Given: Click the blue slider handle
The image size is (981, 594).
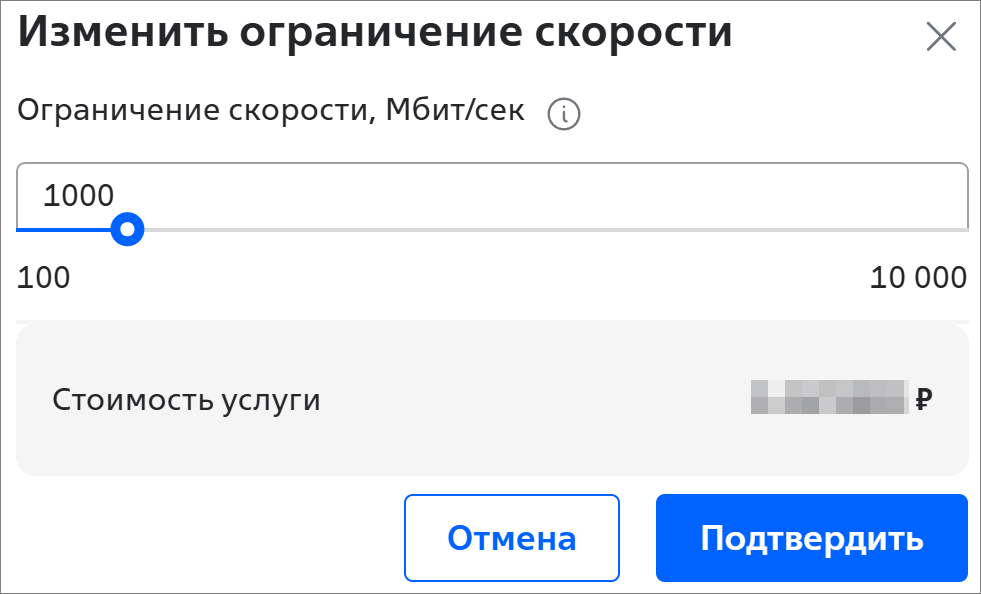Looking at the screenshot, I should [x=127, y=230].
